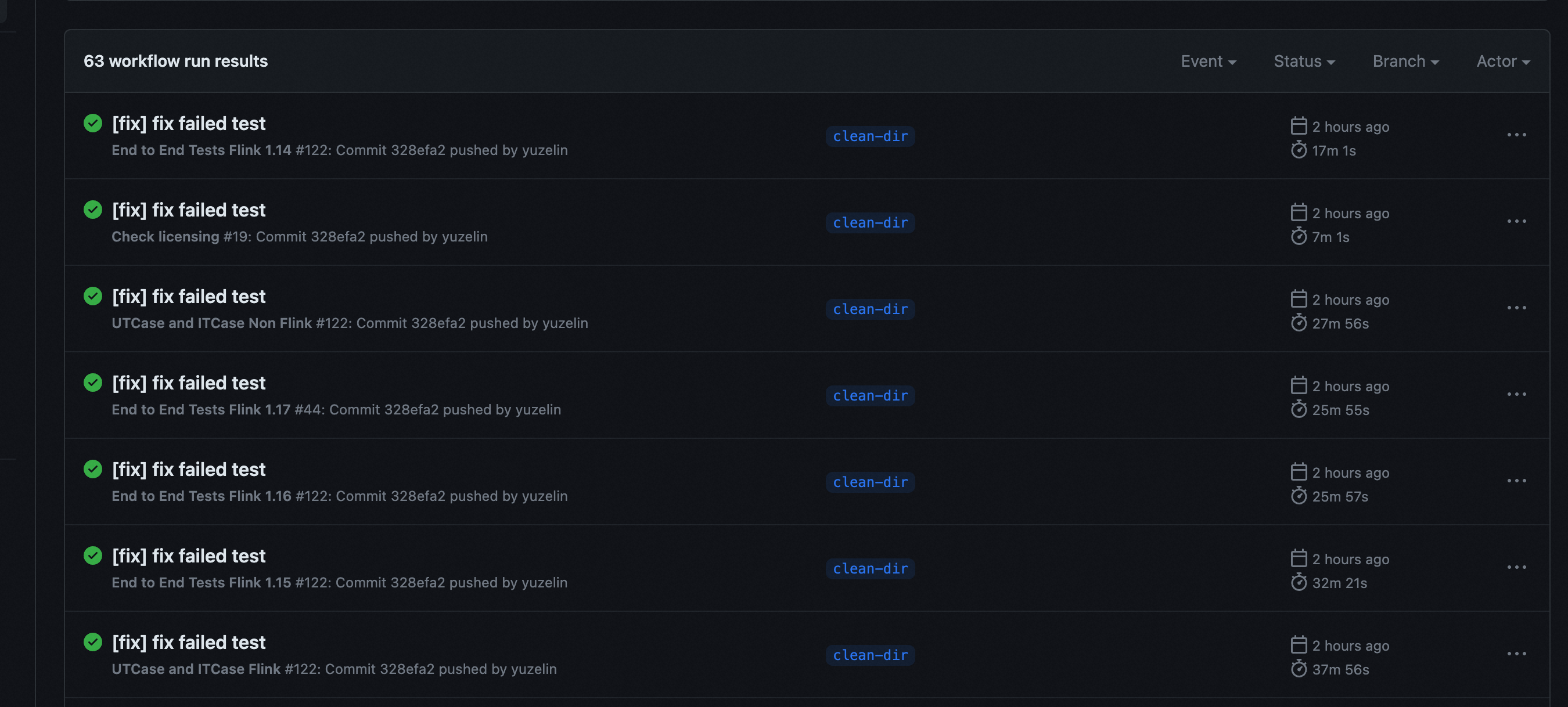Open End to End Tests Flink 1.15 run title
The image size is (1568, 707).
pyautogui.click(x=189, y=556)
